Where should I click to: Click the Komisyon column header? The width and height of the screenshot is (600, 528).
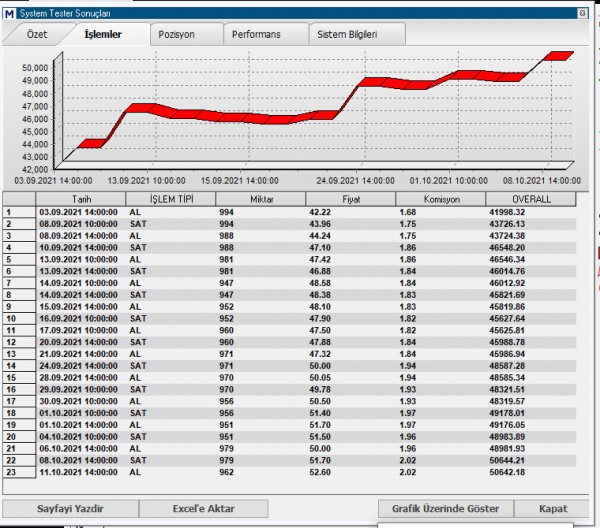tap(441, 199)
